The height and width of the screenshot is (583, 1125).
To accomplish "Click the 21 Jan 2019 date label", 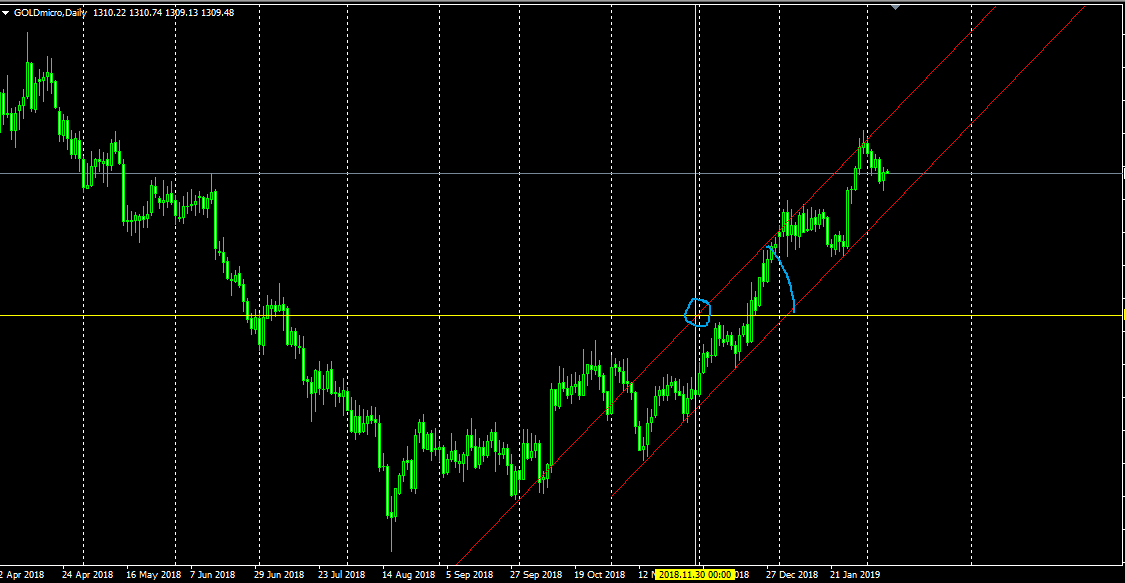I will [x=855, y=574].
